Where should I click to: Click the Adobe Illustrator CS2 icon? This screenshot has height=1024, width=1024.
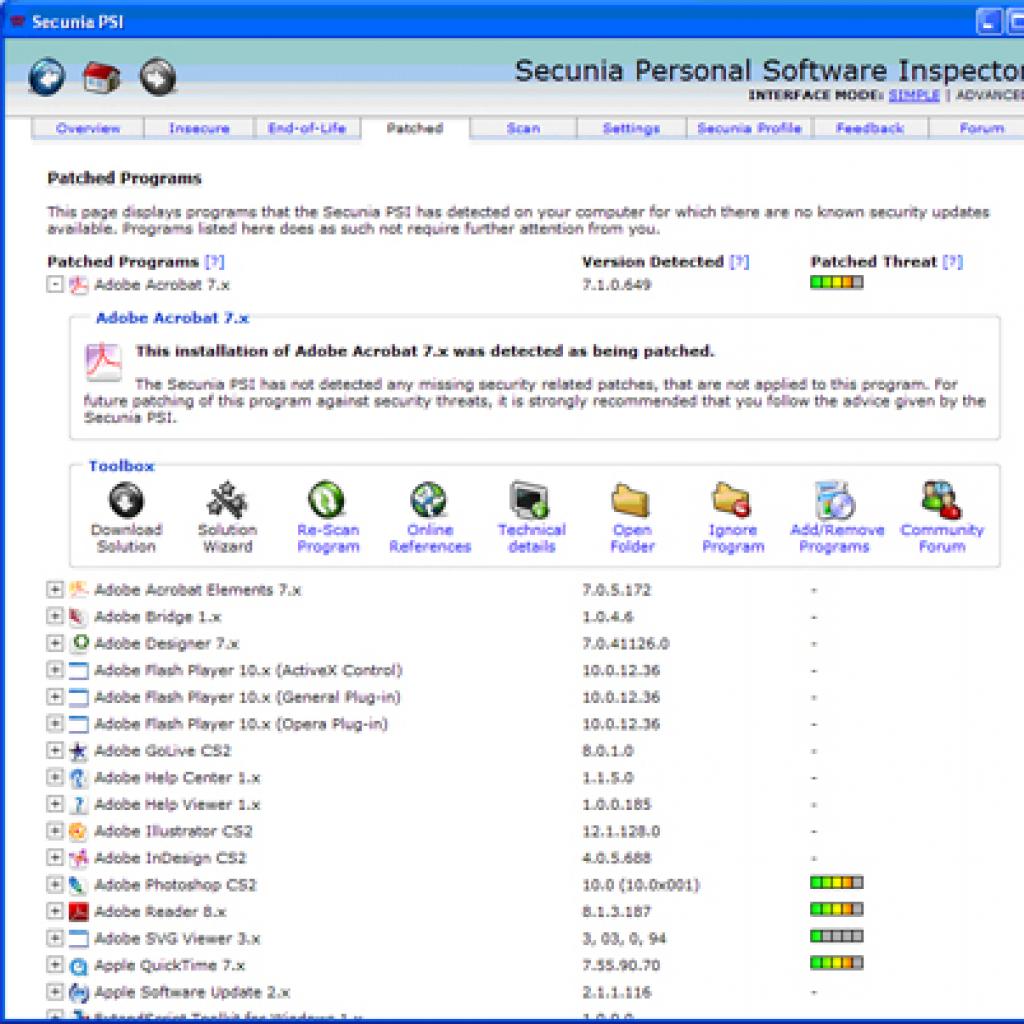[x=78, y=831]
